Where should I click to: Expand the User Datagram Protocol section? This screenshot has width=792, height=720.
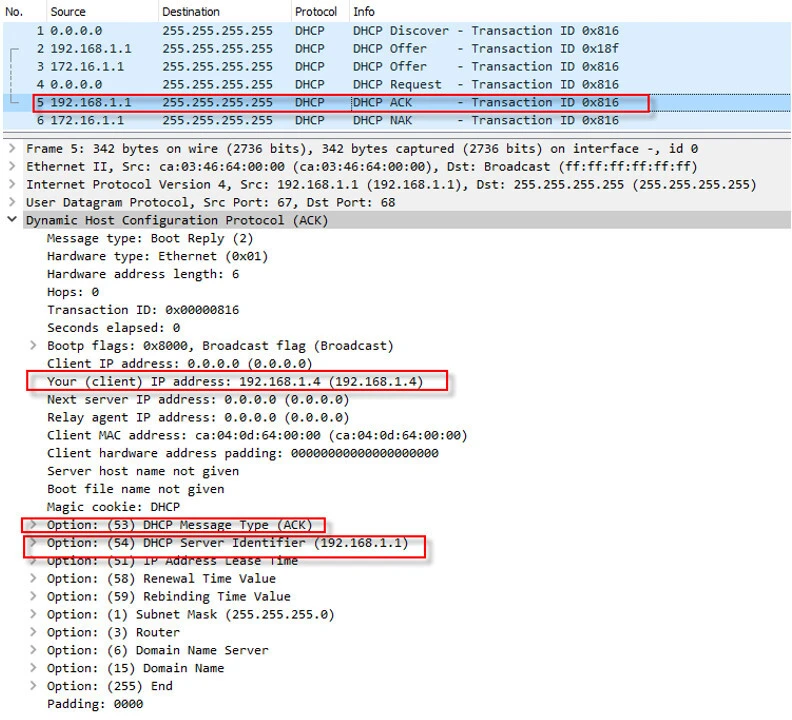[x=11, y=202]
